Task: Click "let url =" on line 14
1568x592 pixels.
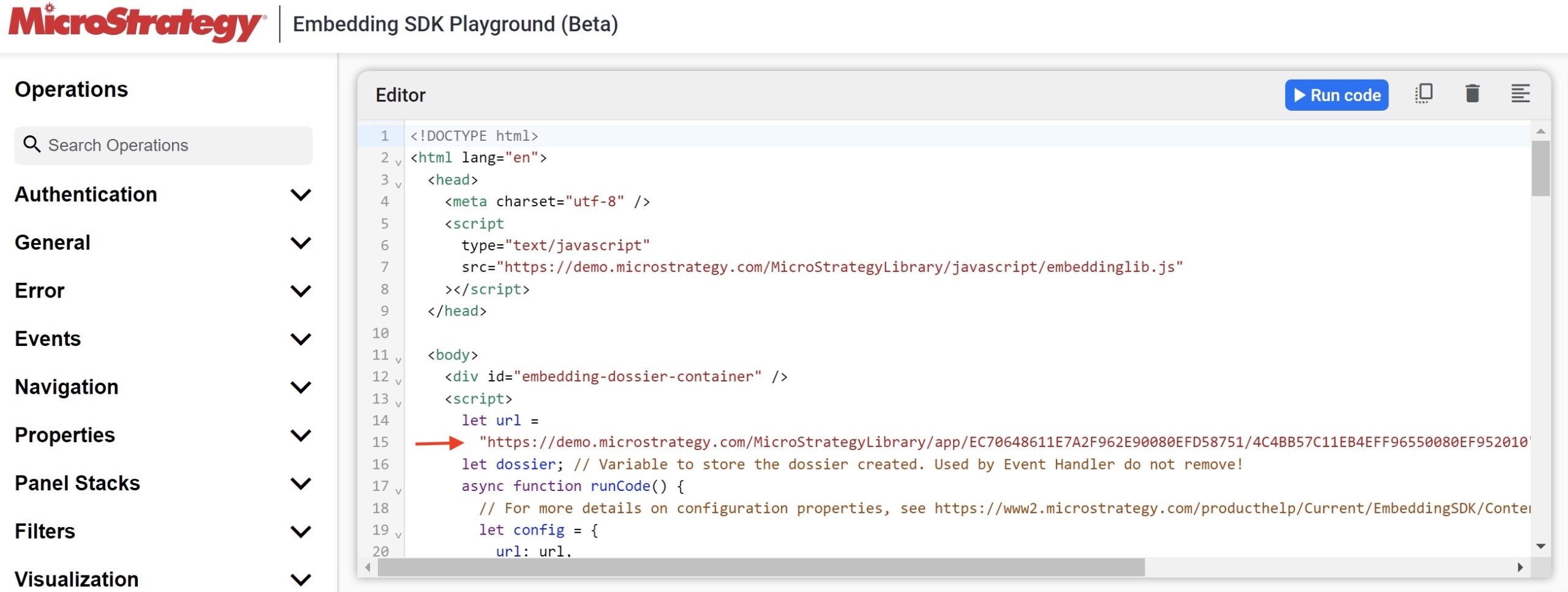Action: (500, 421)
